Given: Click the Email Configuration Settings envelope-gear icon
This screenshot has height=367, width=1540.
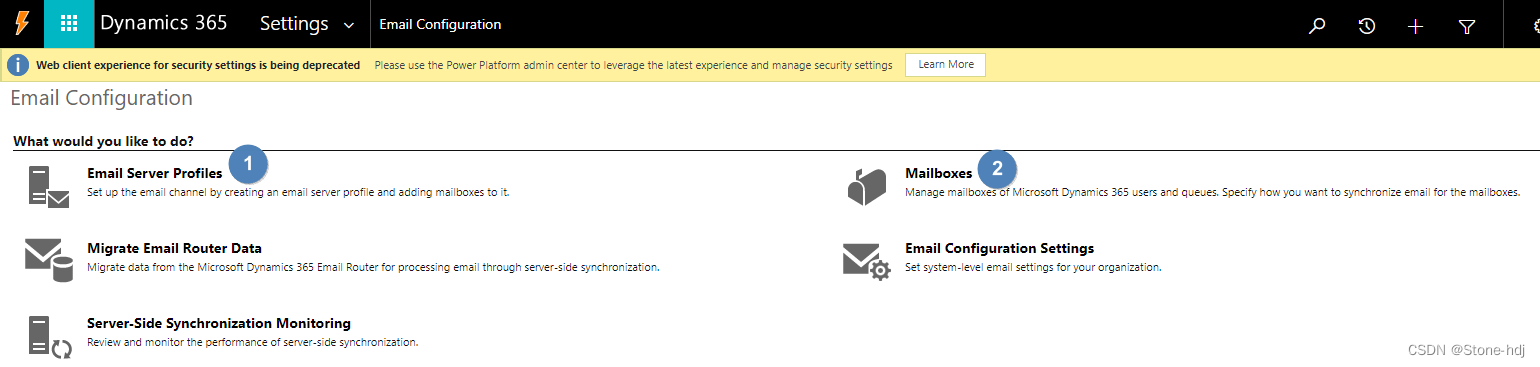Looking at the screenshot, I should pyautogui.click(x=866, y=262).
